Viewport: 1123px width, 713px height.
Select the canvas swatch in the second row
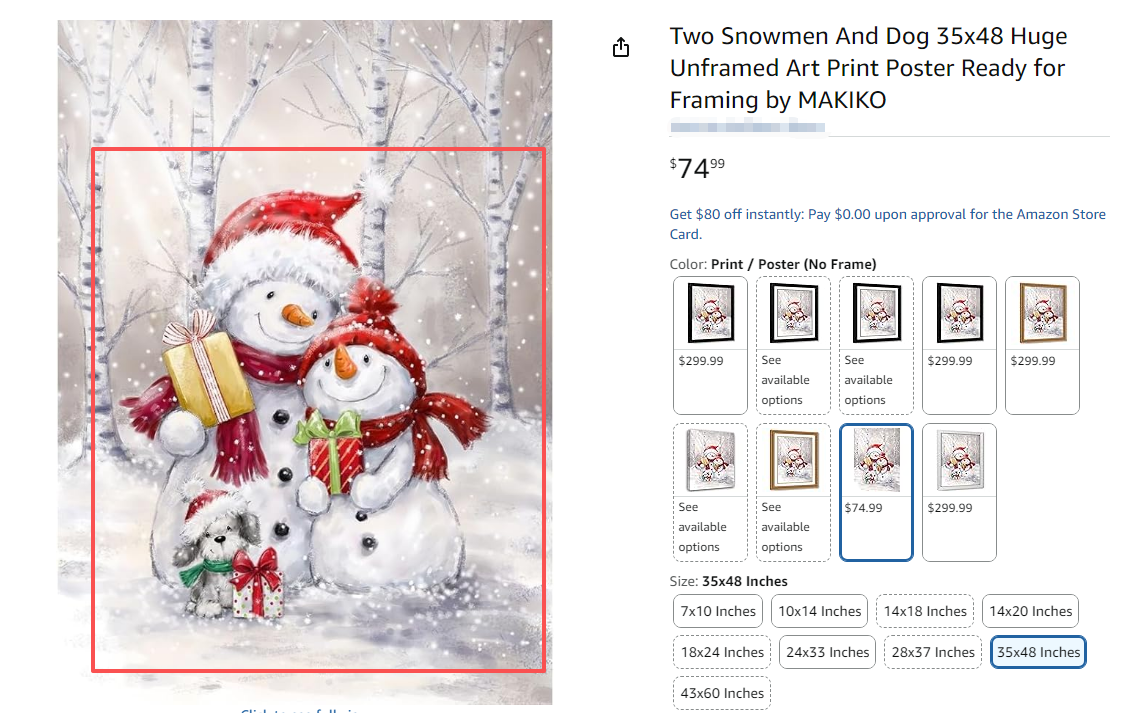pos(710,492)
